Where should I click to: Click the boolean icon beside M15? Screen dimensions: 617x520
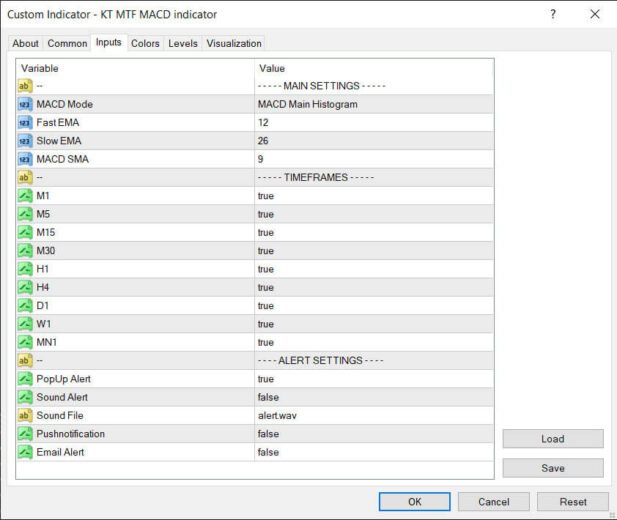[25, 233]
